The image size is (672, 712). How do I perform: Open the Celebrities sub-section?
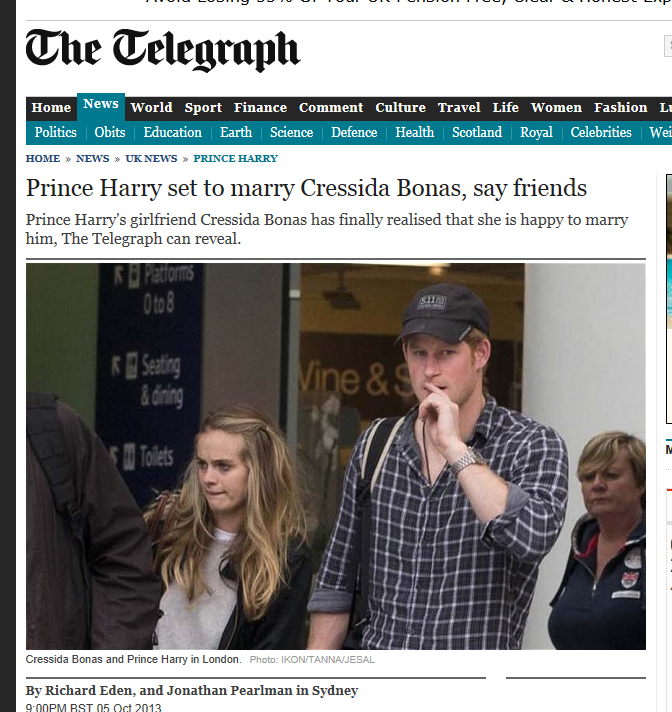tap(601, 132)
